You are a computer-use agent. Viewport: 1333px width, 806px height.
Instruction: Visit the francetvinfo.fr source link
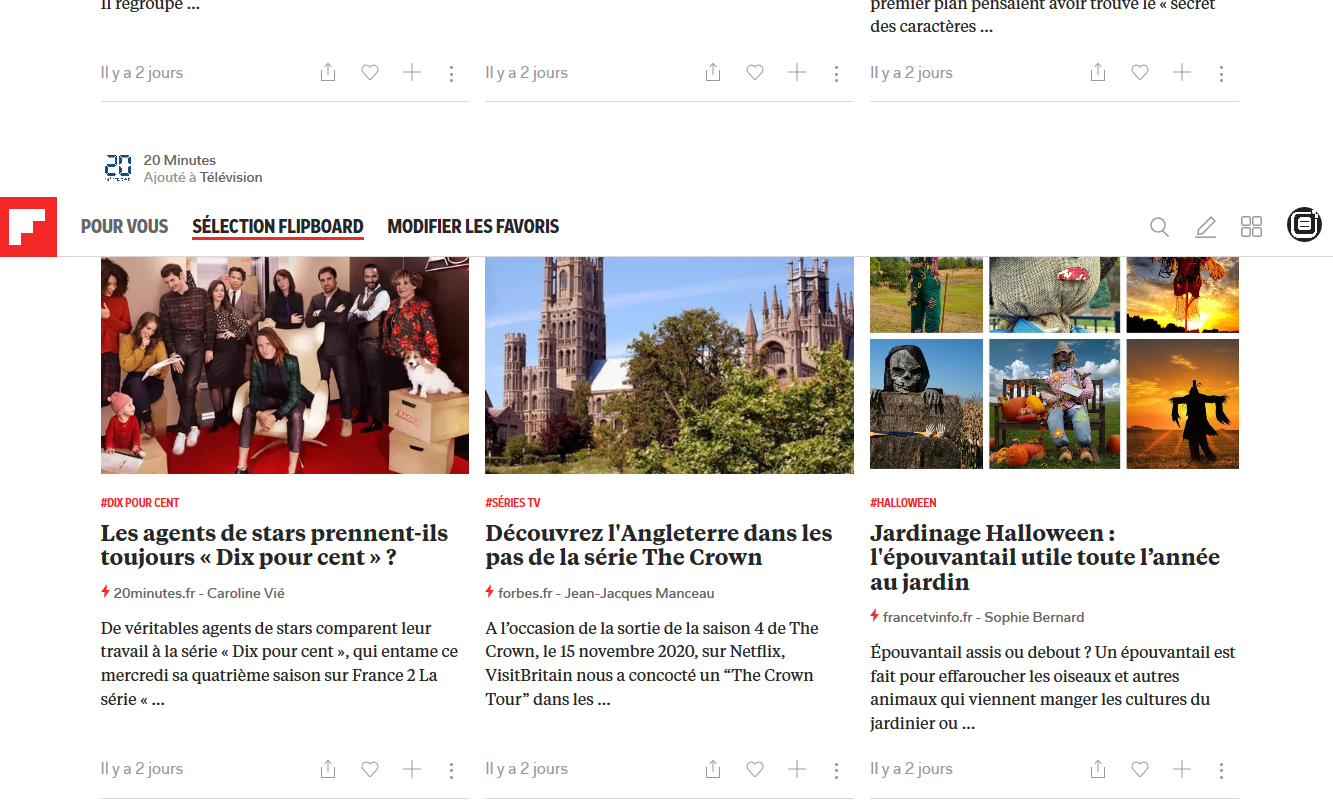(x=926, y=617)
